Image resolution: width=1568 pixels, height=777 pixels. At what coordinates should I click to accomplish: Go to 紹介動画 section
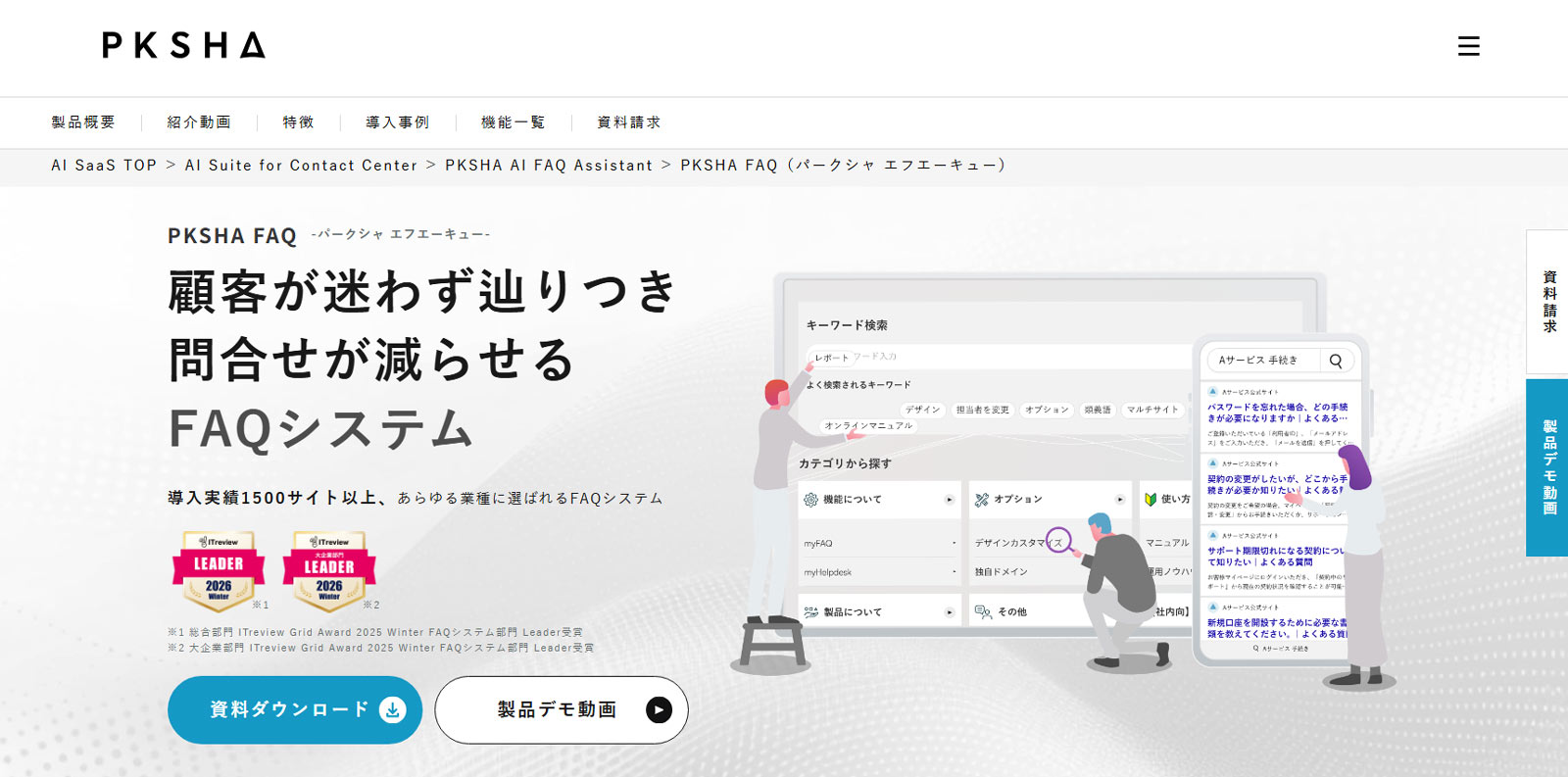tap(199, 122)
